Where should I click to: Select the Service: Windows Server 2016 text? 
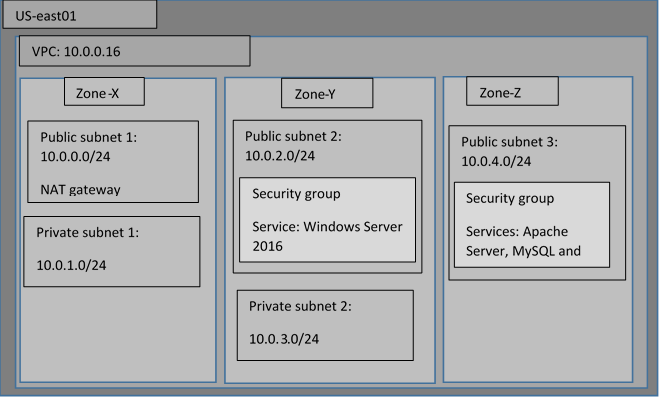(x=326, y=236)
